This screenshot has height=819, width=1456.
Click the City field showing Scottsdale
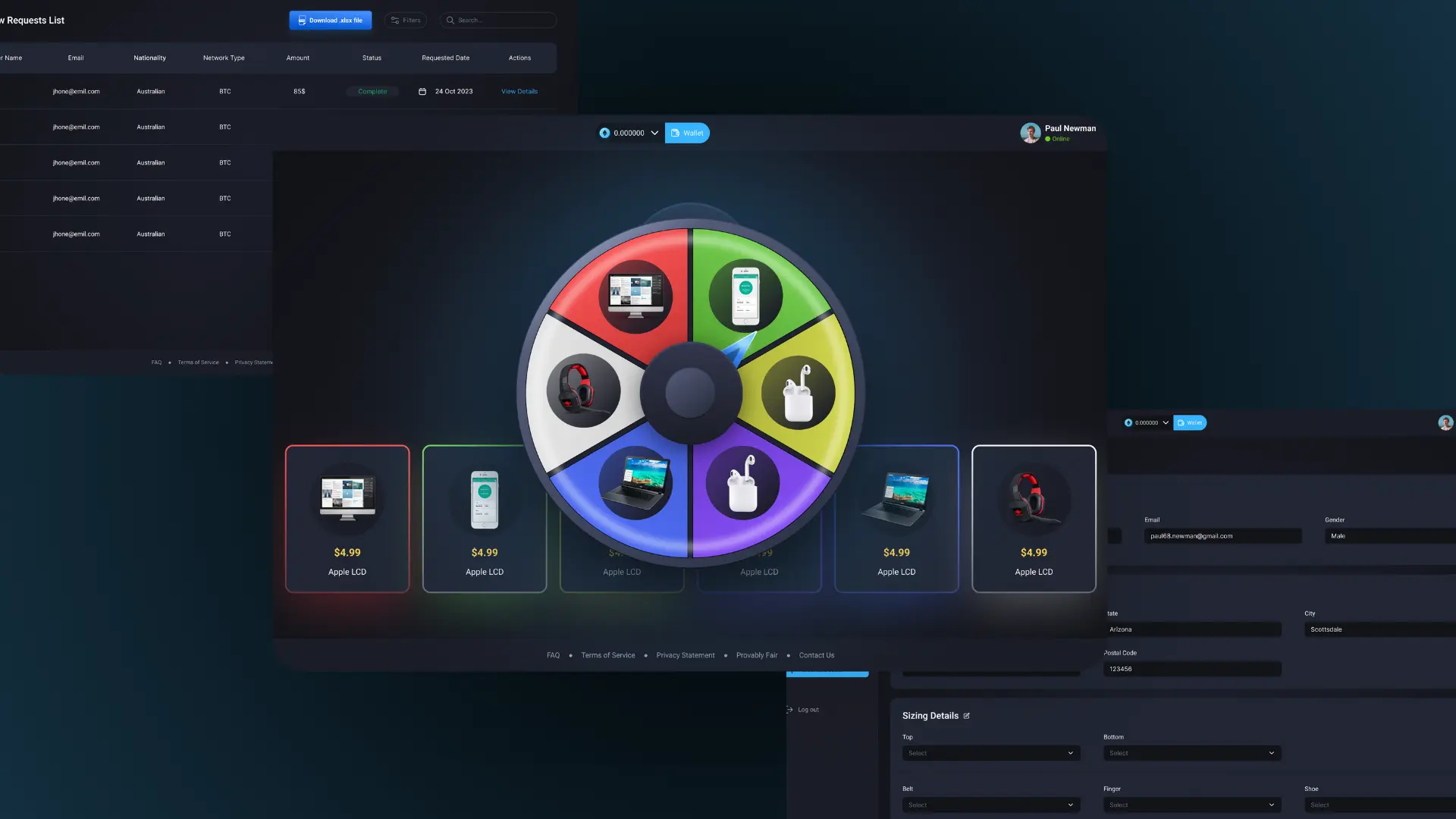(1380, 629)
